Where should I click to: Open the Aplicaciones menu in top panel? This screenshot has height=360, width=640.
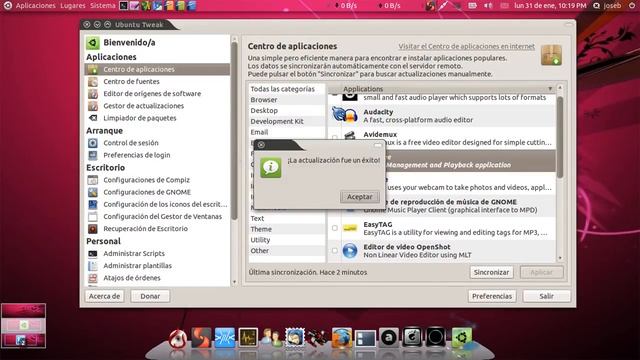36,6
